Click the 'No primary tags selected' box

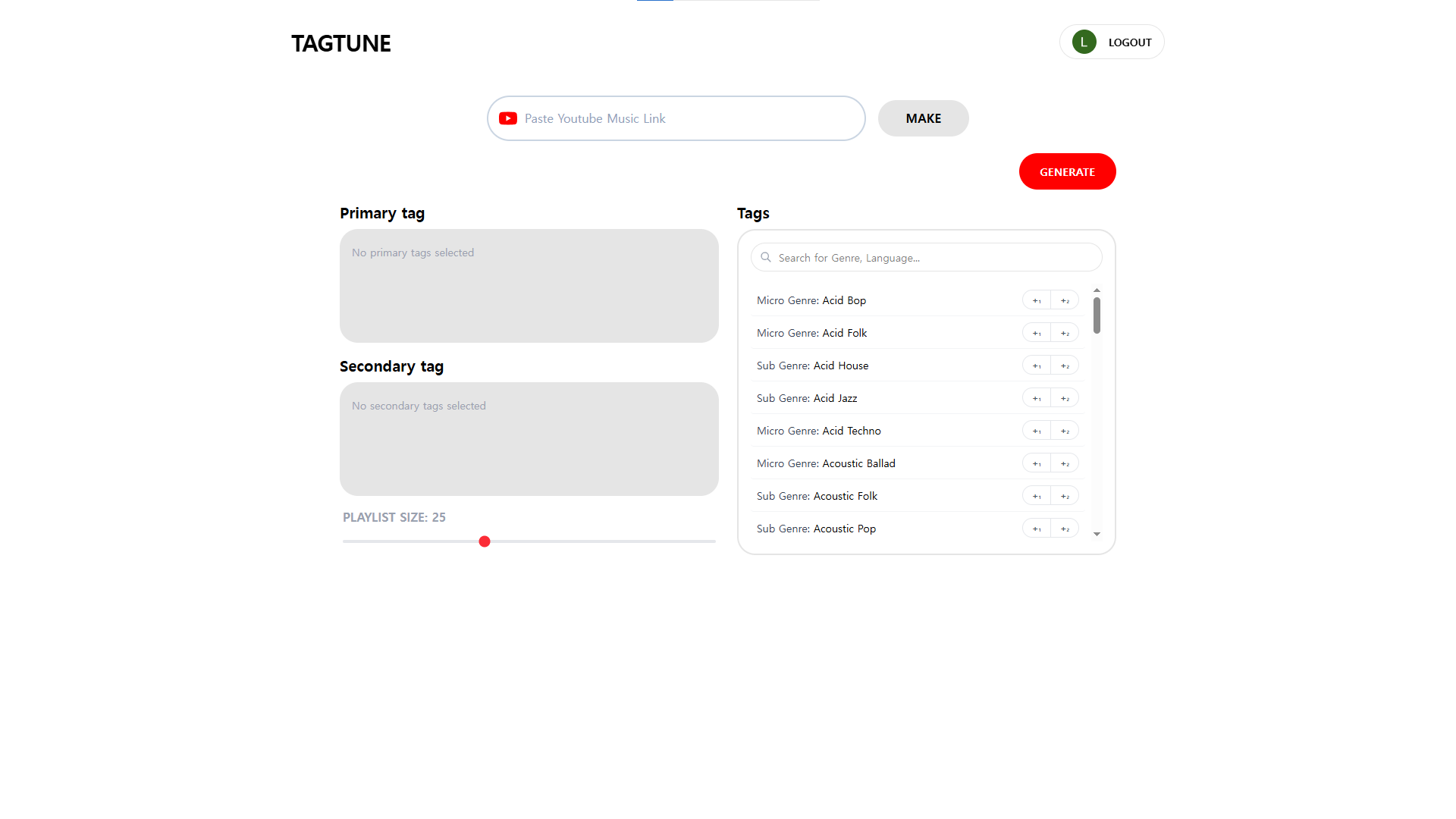tap(529, 286)
